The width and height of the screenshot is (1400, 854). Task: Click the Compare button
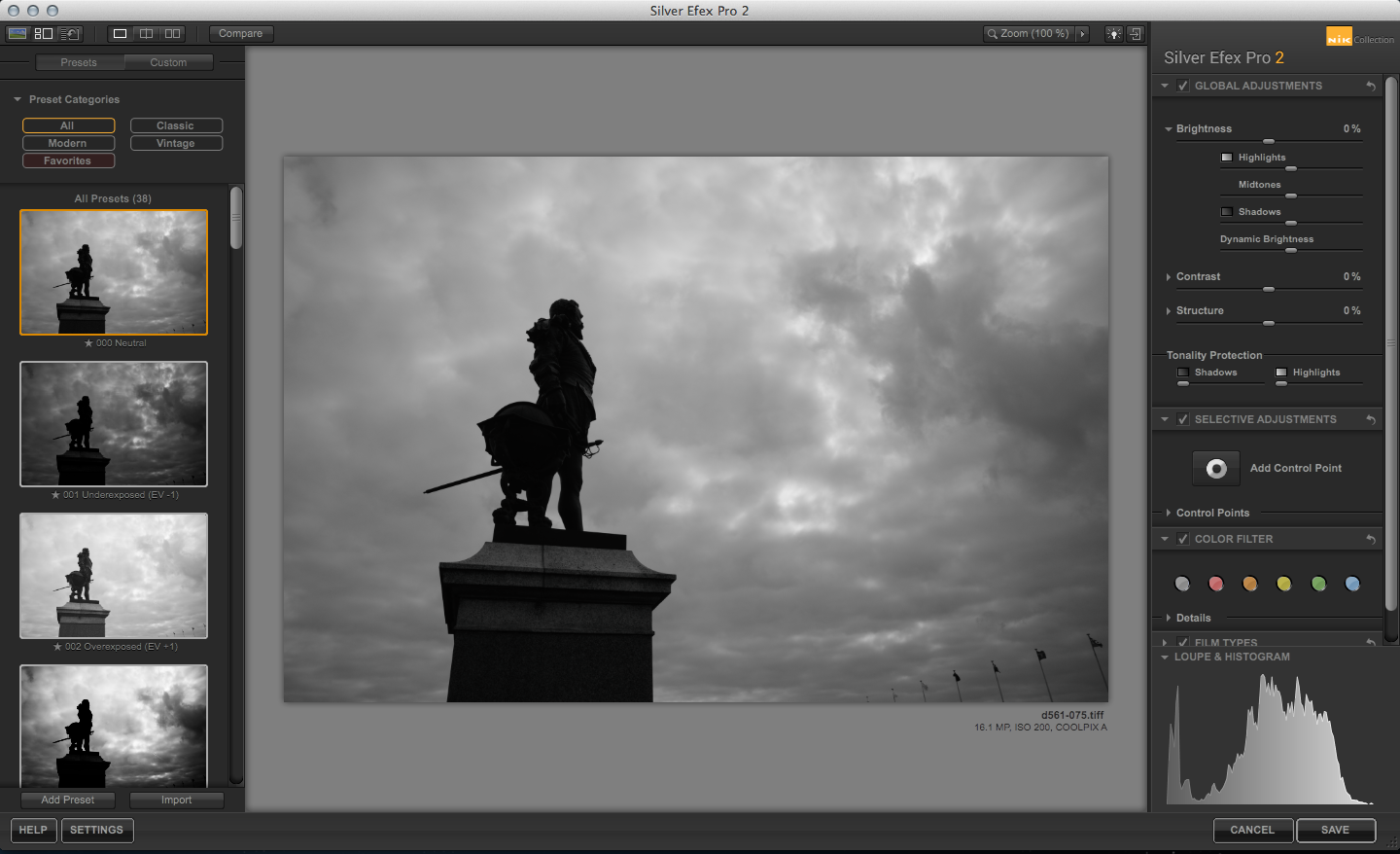click(x=241, y=33)
